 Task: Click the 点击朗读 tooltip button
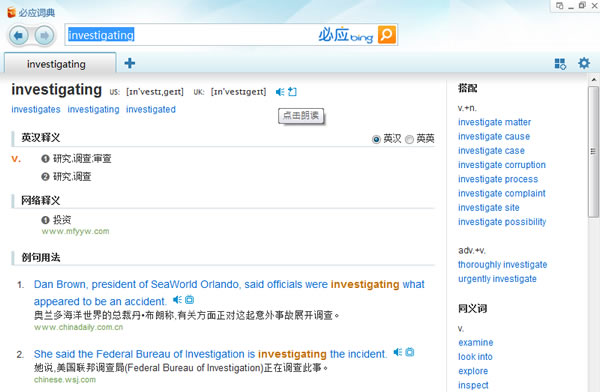[x=301, y=116]
